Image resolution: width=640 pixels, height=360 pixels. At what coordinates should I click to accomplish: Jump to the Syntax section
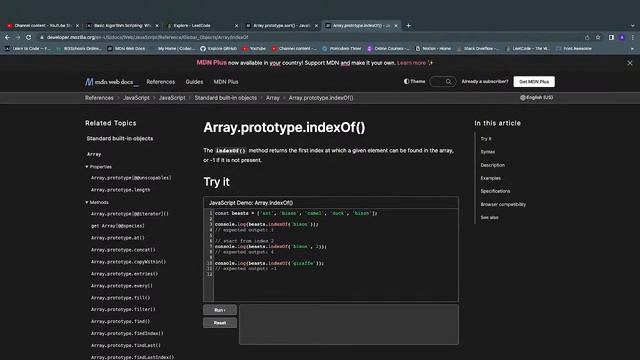coord(488,152)
